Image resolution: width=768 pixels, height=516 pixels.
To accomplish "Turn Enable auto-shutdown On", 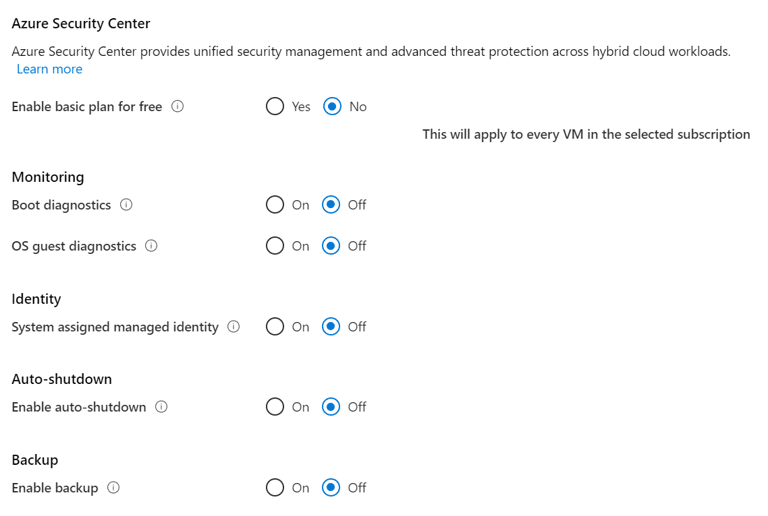I will 275,407.
